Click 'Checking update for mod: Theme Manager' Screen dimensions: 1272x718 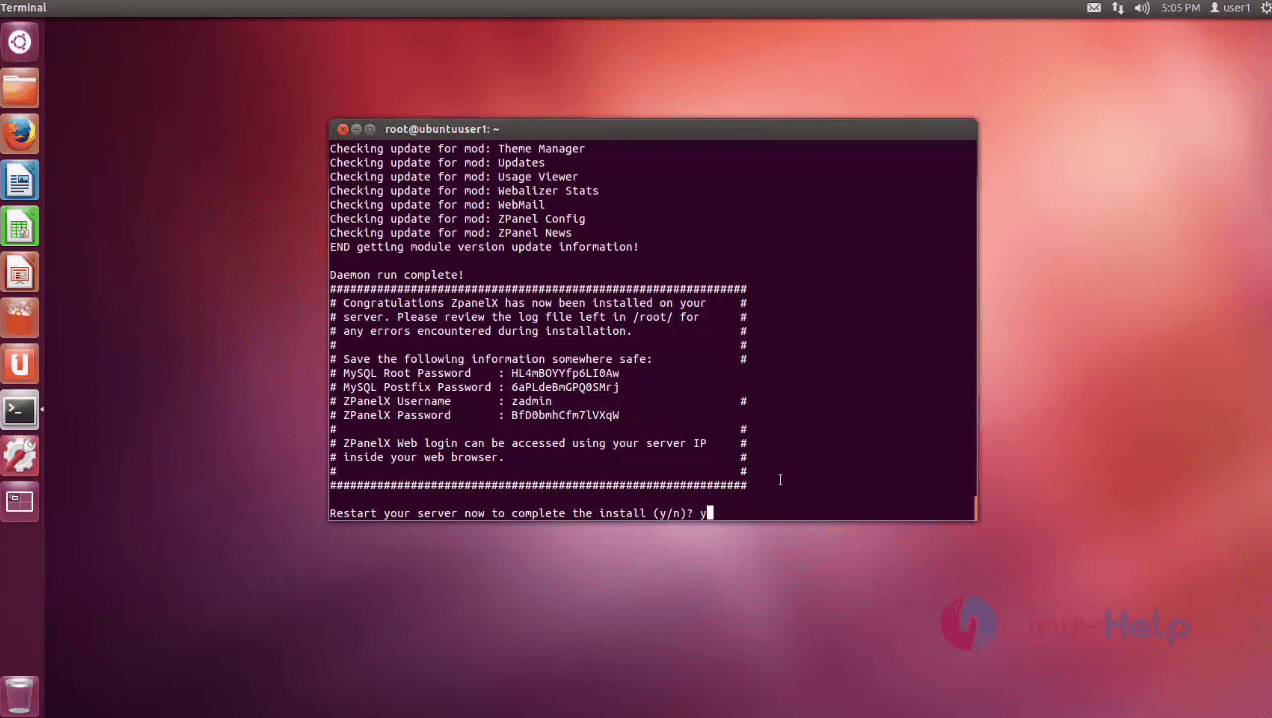tap(457, 149)
